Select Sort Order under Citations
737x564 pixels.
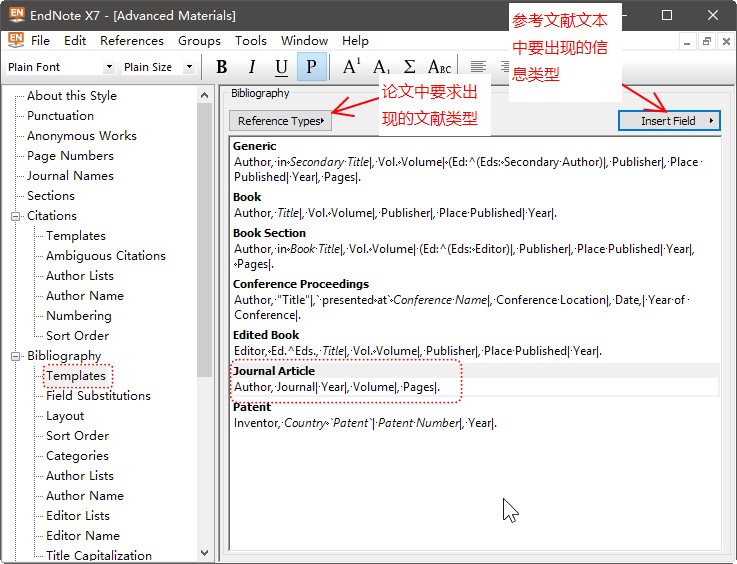pos(78,336)
